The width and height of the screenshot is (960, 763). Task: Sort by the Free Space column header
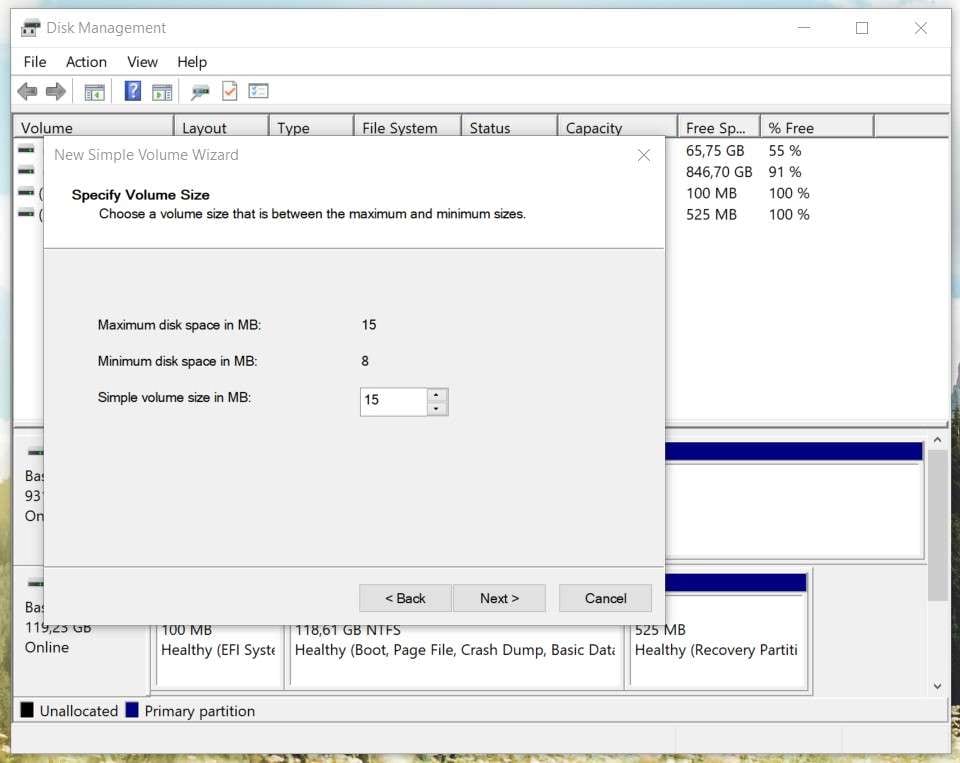pyautogui.click(x=719, y=127)
